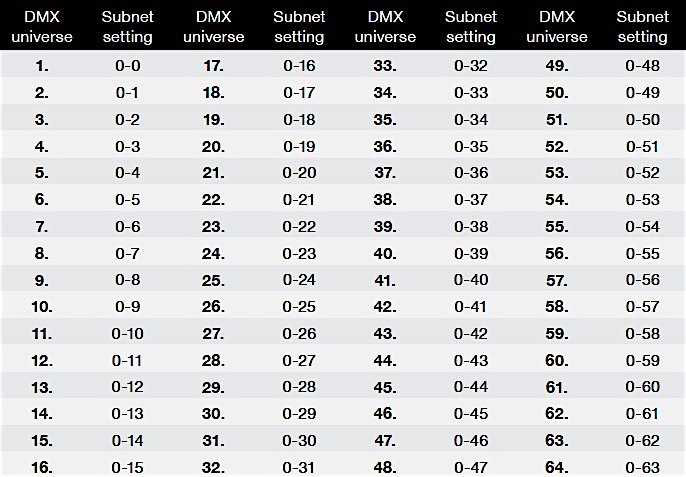Select subnet setting 0-63 cell
686x477 pixels.
643,467
